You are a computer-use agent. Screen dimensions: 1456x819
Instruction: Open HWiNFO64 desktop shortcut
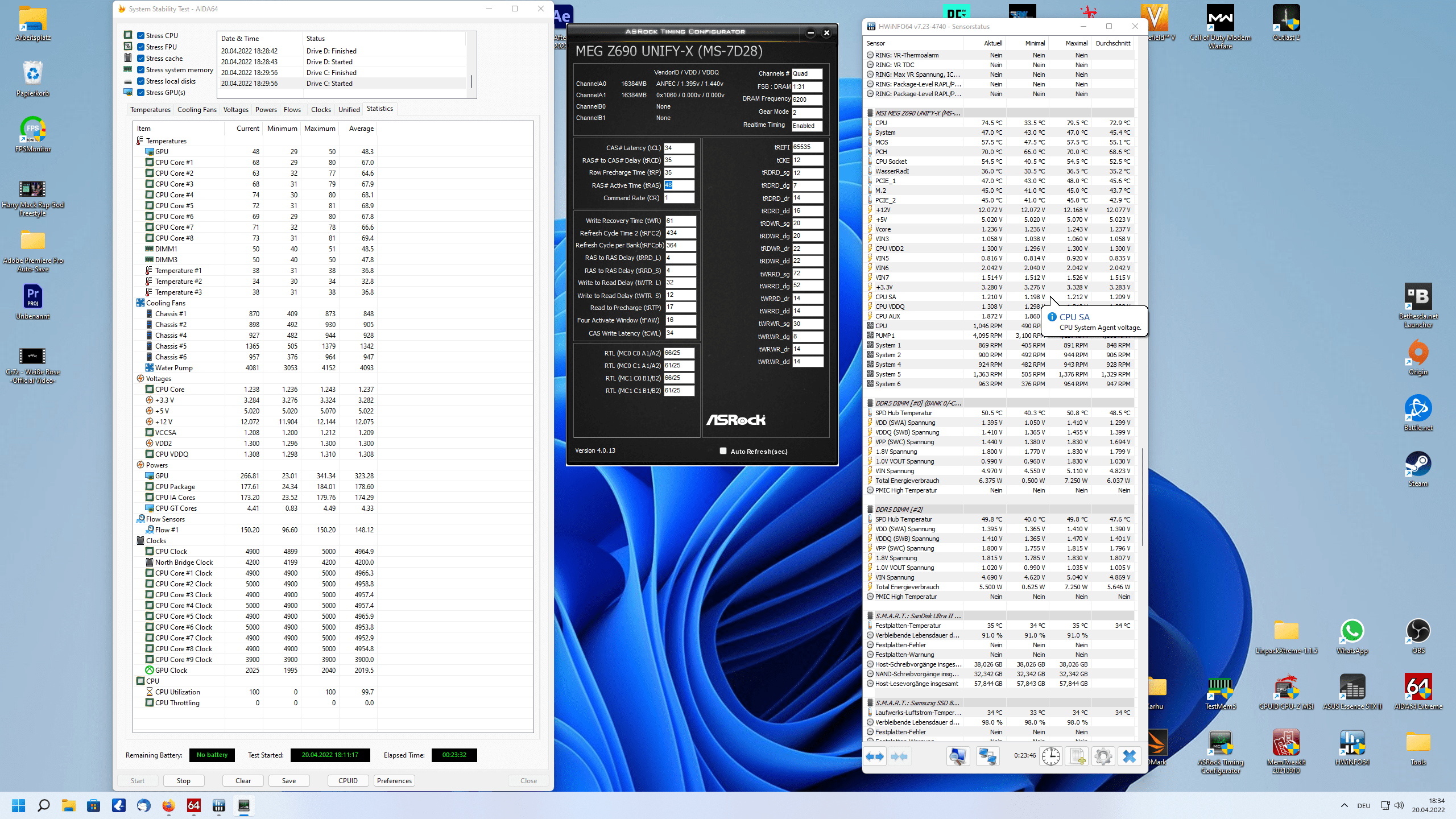1352,747
